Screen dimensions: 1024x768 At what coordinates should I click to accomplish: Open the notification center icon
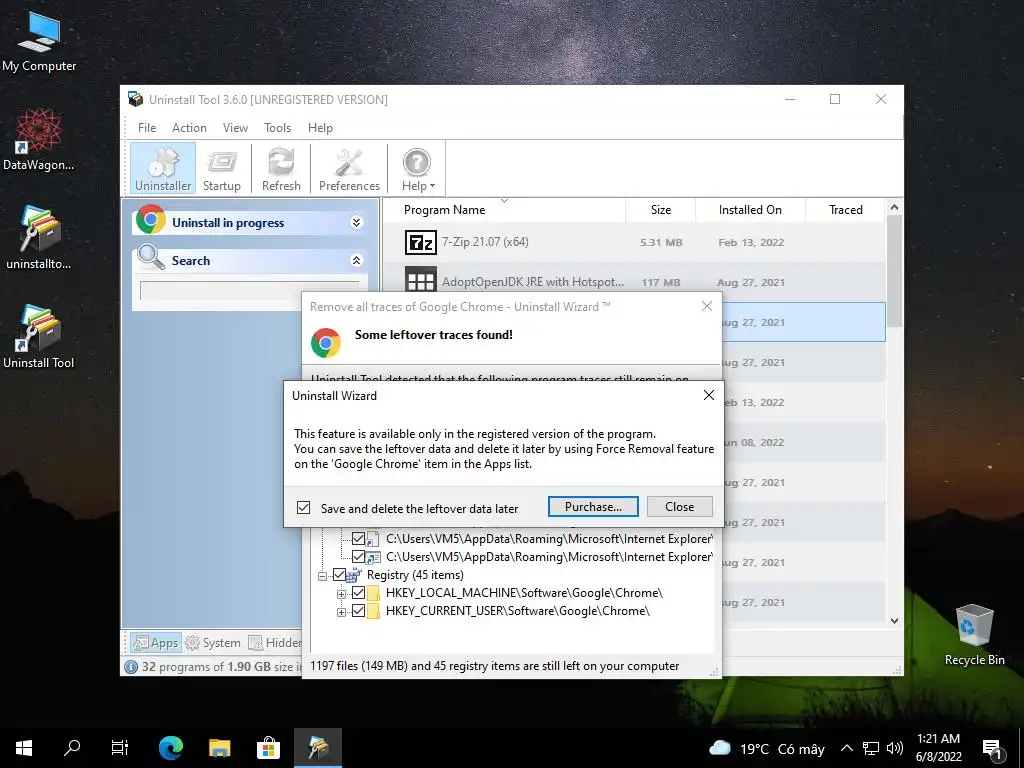click(x=992, y=749)
